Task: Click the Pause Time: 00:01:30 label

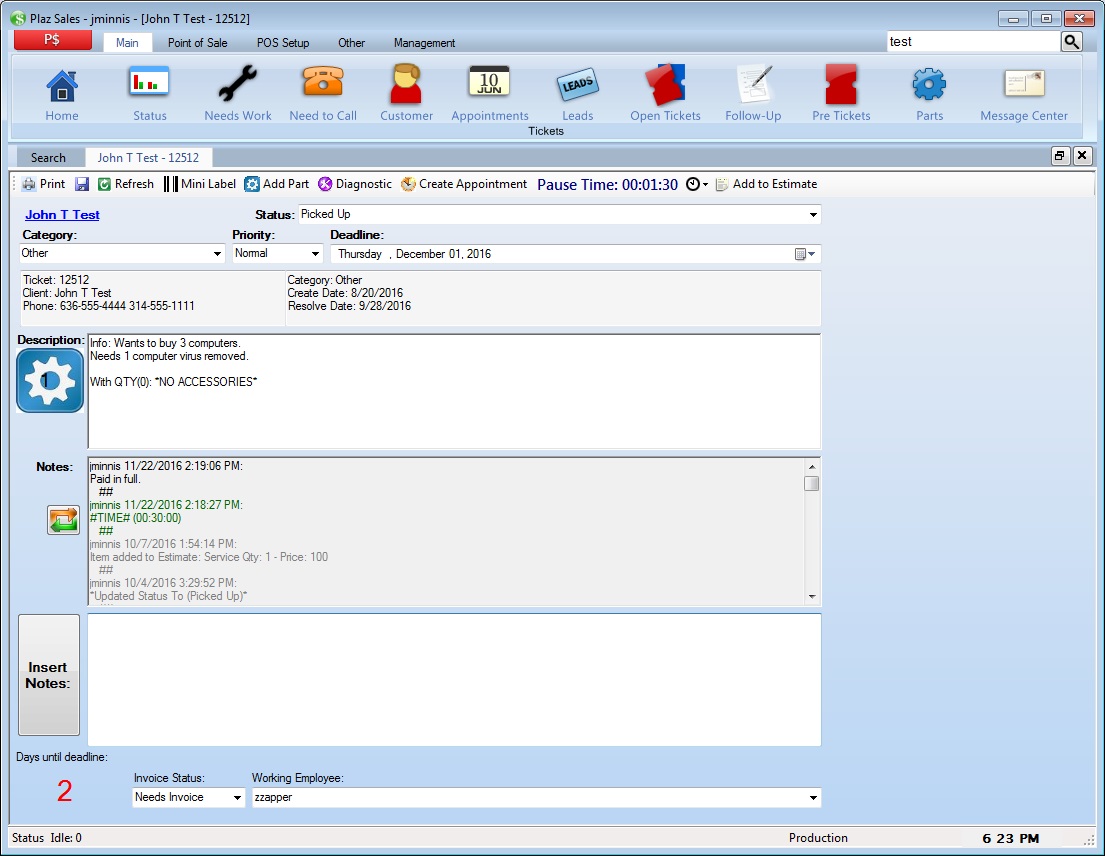Action: pyautogui.click(x=607, y=185)
